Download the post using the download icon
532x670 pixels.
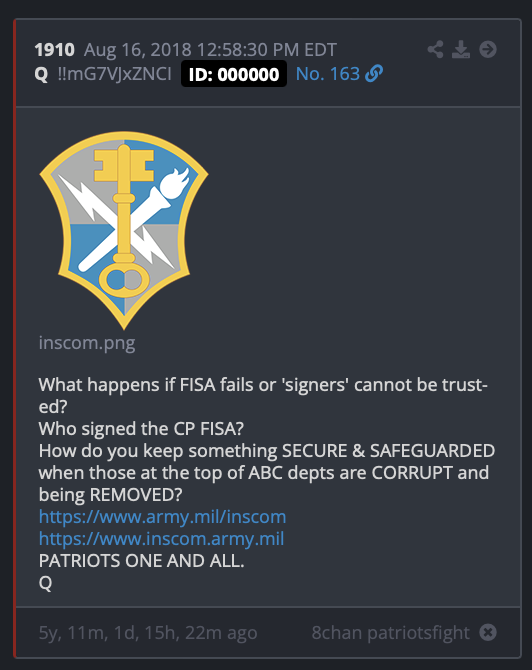[461, 50]
